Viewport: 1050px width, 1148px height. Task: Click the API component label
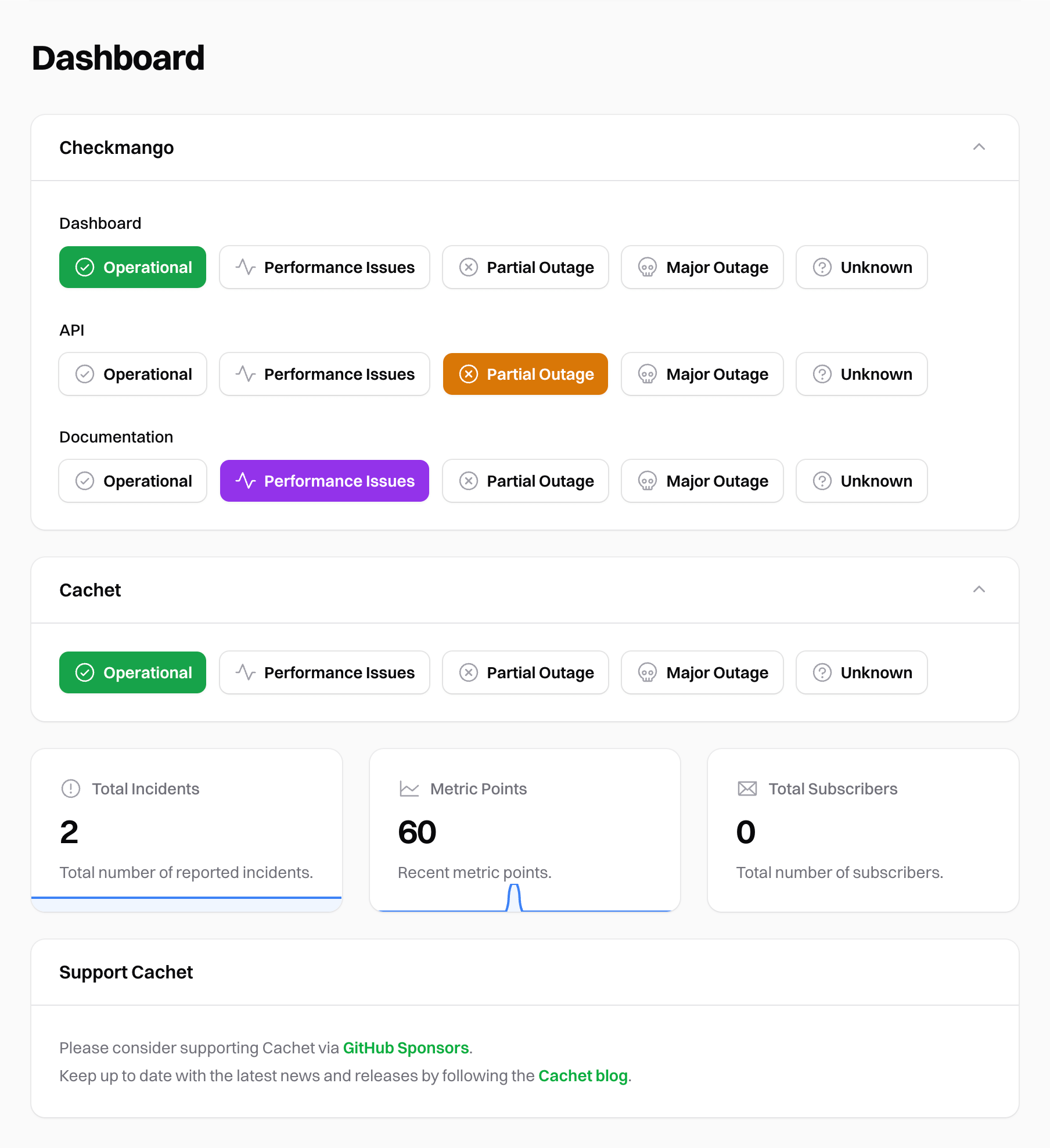[x=72, y=330]
